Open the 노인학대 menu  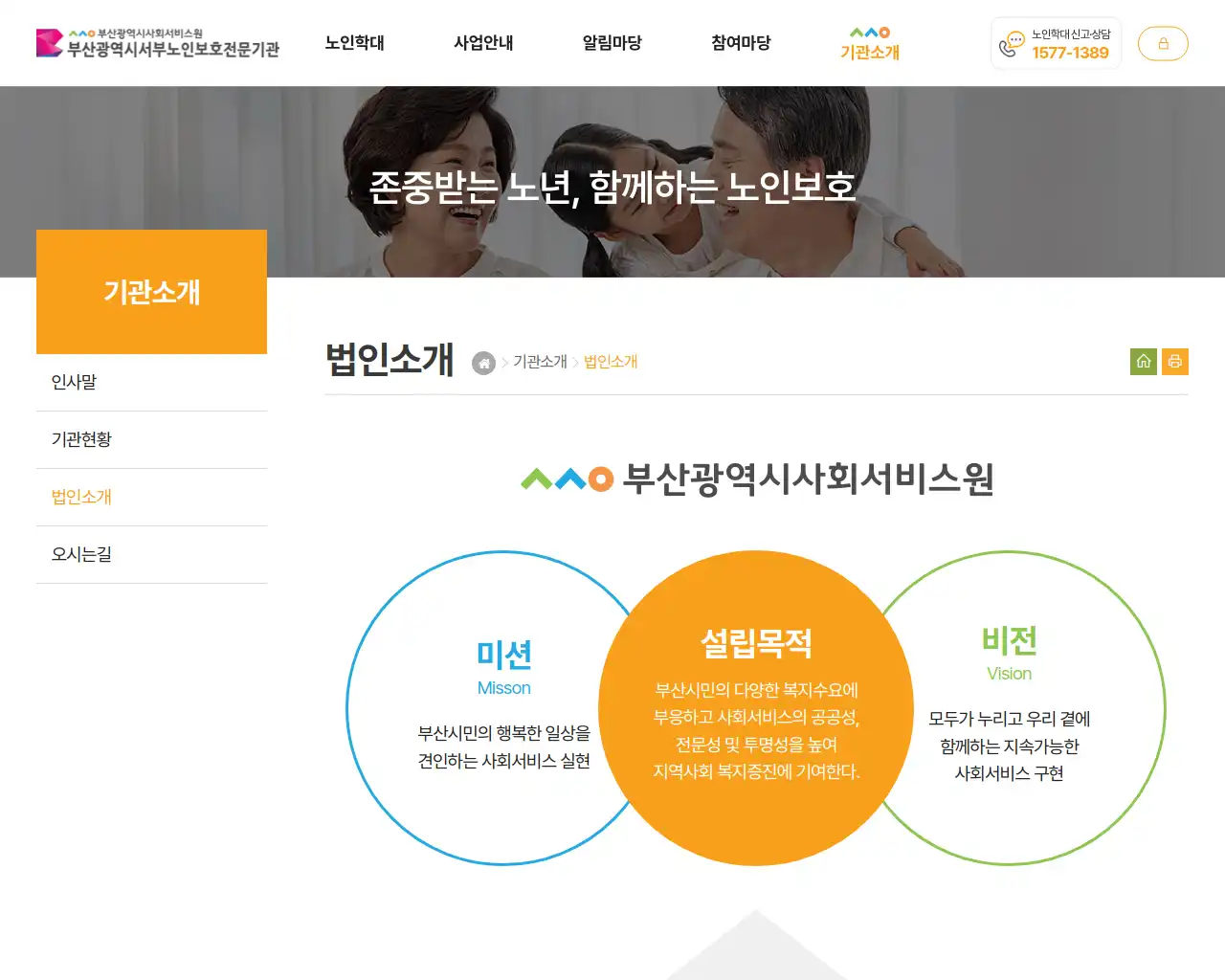click(355, 43)
